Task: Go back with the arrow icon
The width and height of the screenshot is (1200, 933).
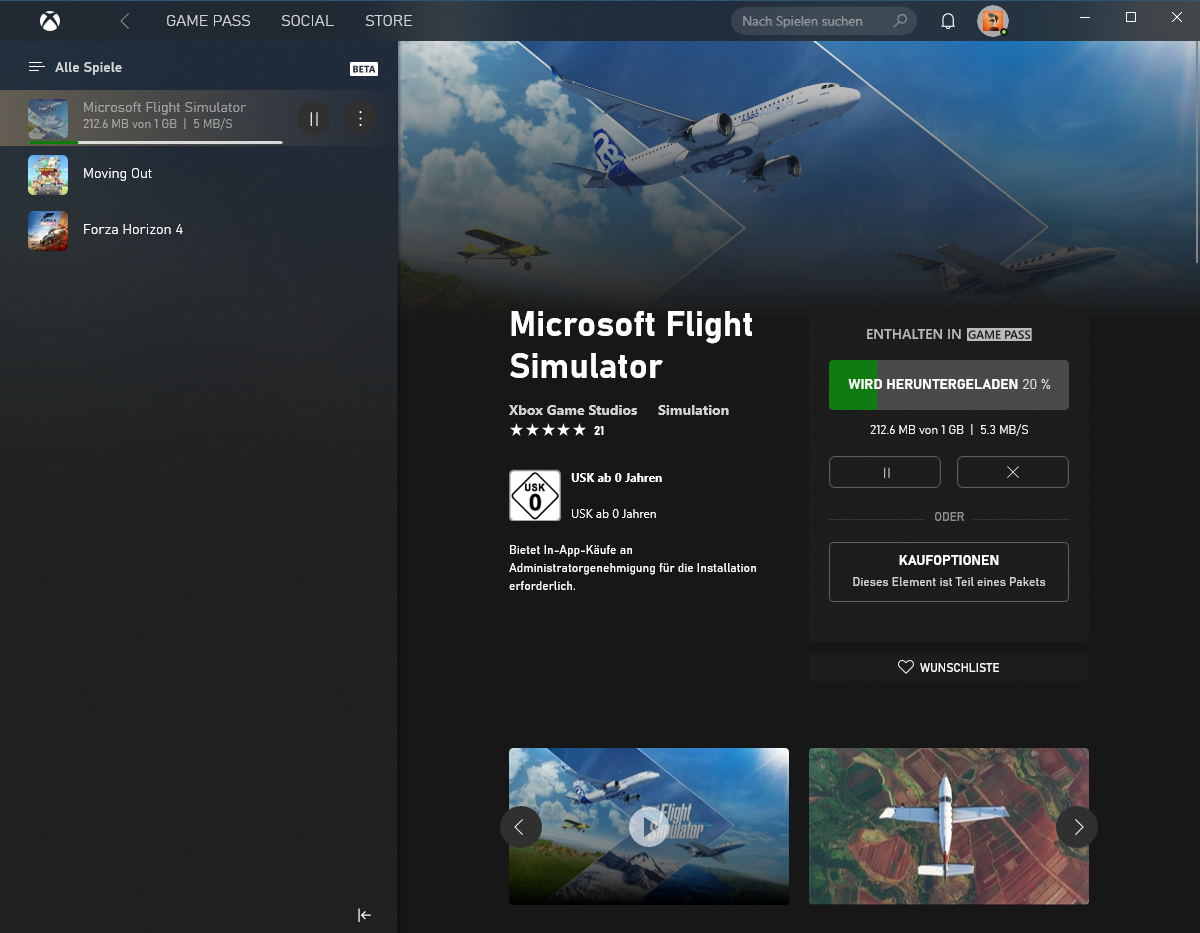Action: point(125,21)
